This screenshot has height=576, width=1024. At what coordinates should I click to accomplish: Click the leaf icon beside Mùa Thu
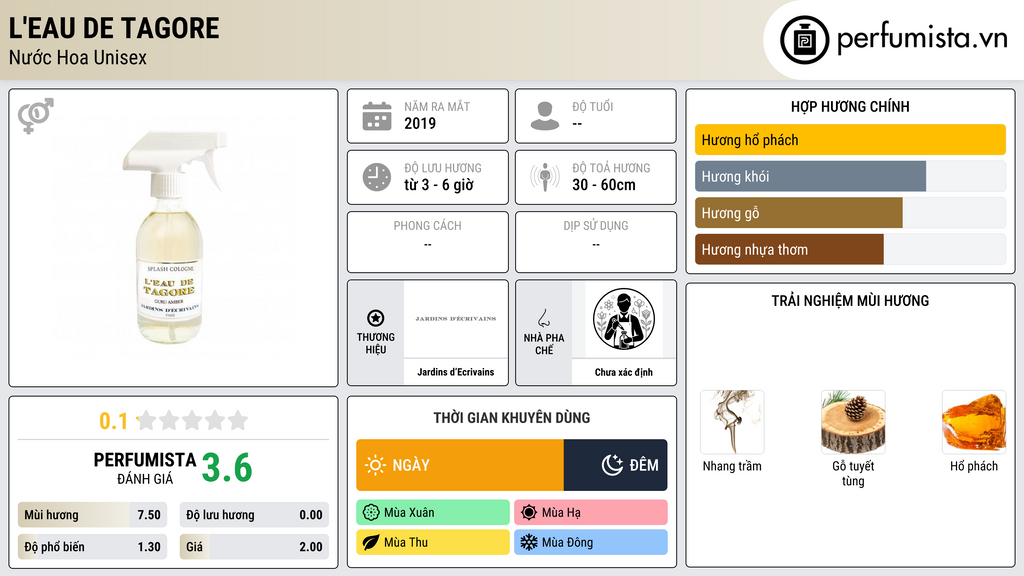point(371,542)
